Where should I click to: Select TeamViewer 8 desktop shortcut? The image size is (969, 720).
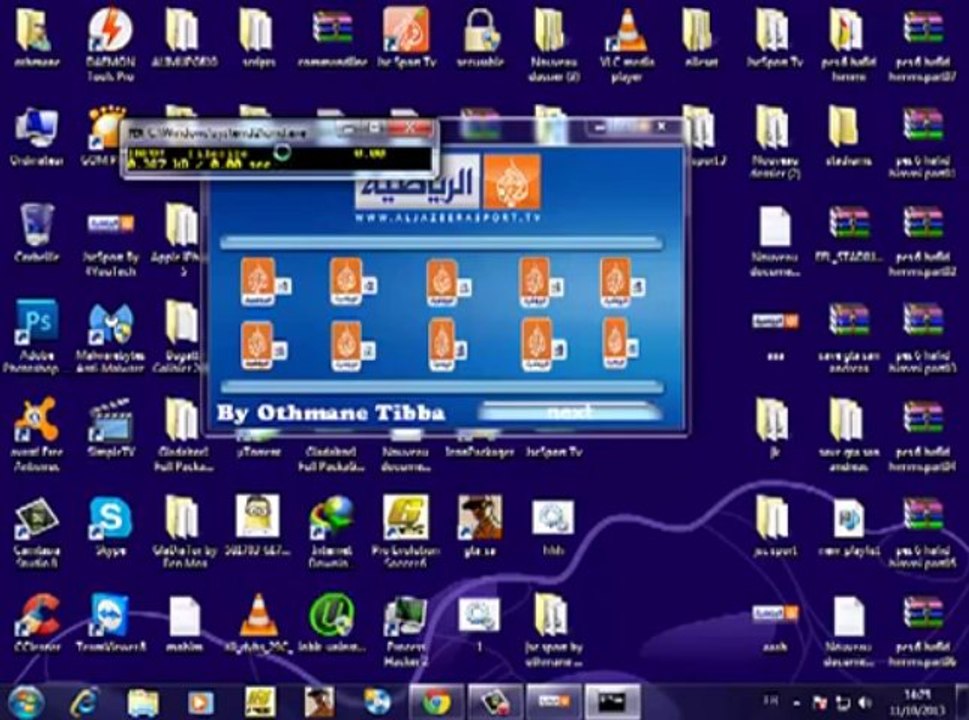click(110, 622)
